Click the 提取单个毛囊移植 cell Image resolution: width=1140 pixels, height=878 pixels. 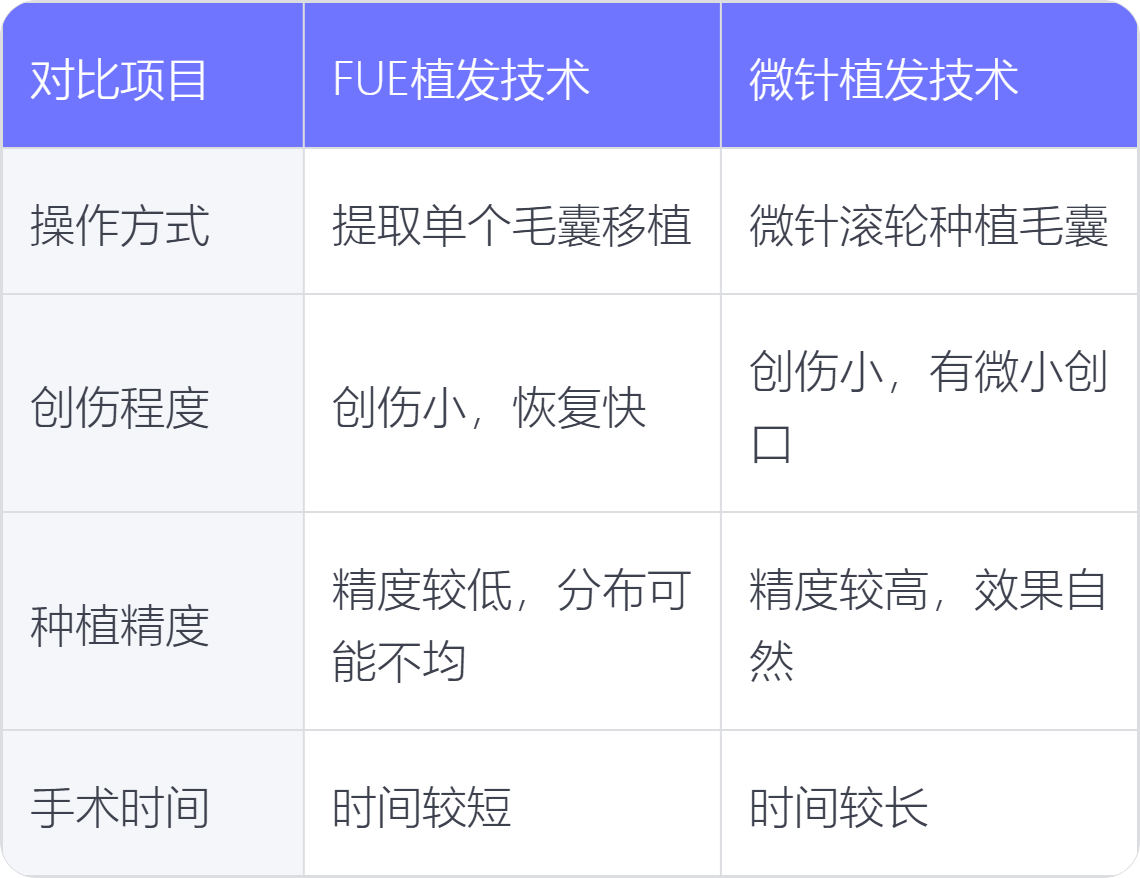(x=512, y=222)
